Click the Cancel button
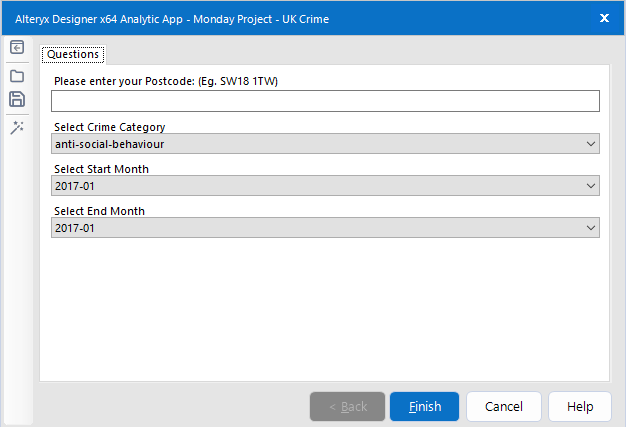626x427 pixels. tap(504, 407)
